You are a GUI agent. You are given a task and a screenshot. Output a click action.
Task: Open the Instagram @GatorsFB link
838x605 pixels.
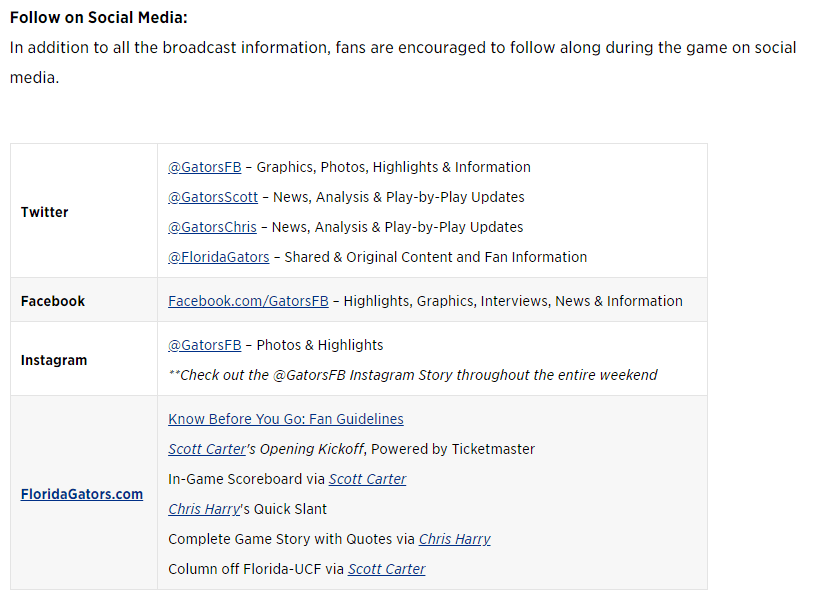(x=205, y=345)
